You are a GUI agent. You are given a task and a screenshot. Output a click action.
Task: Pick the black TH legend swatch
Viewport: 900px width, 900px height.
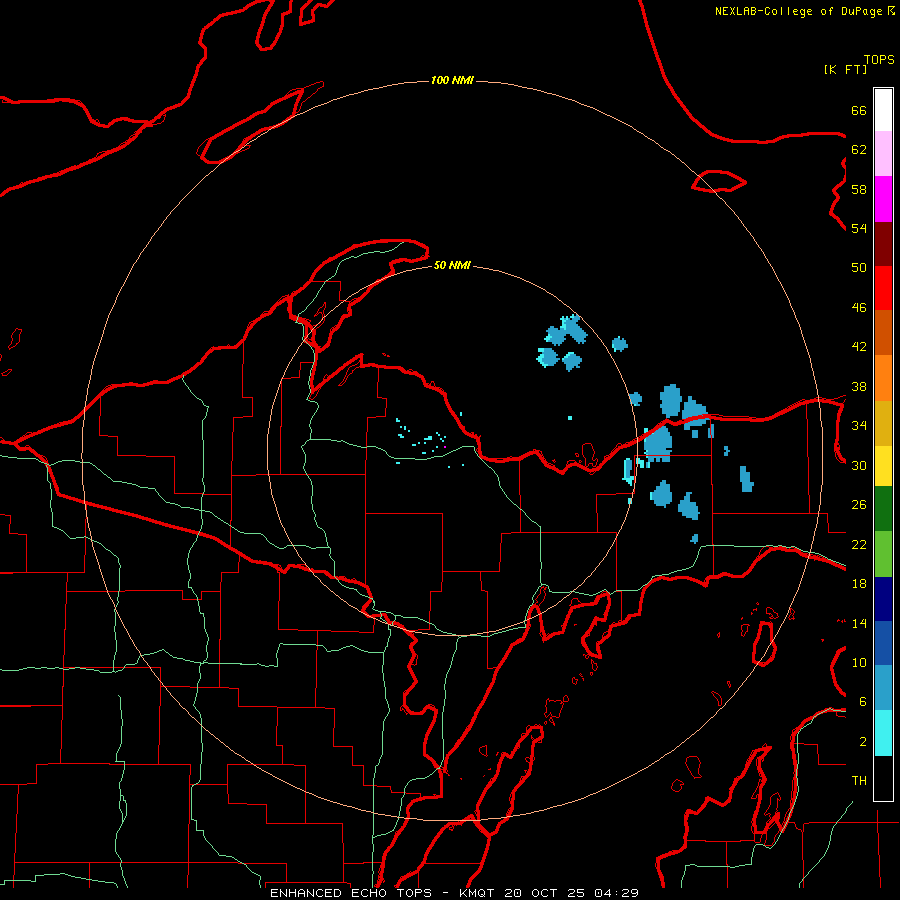pyautogui.click(x=883, y=778)
